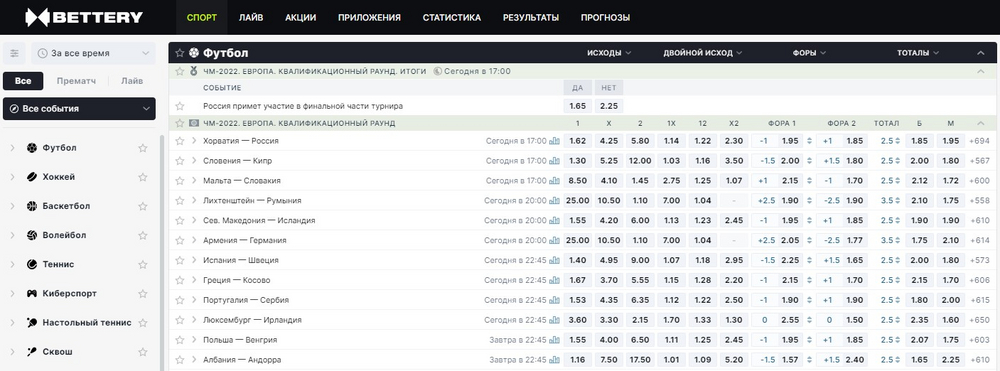Open the Результаты menu item
Screen dimensions: 1000x371
(531, 17)
